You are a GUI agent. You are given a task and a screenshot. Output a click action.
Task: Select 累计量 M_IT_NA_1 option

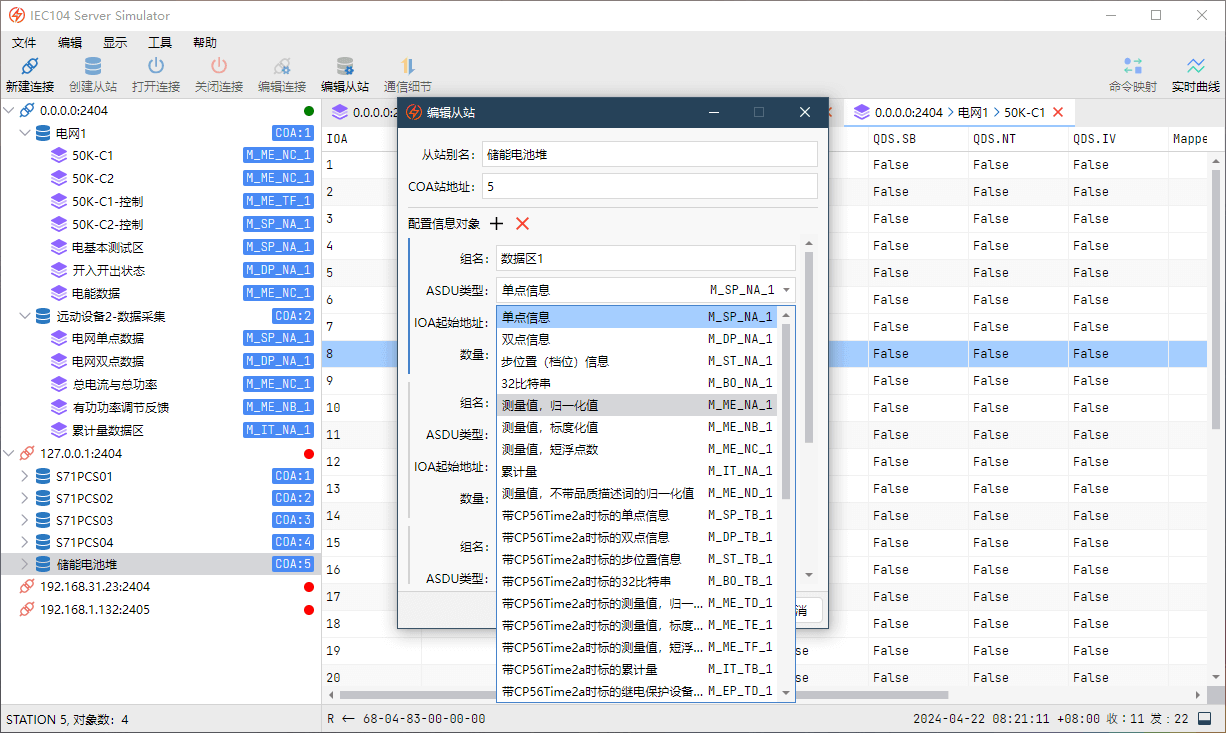pos(636,471)
